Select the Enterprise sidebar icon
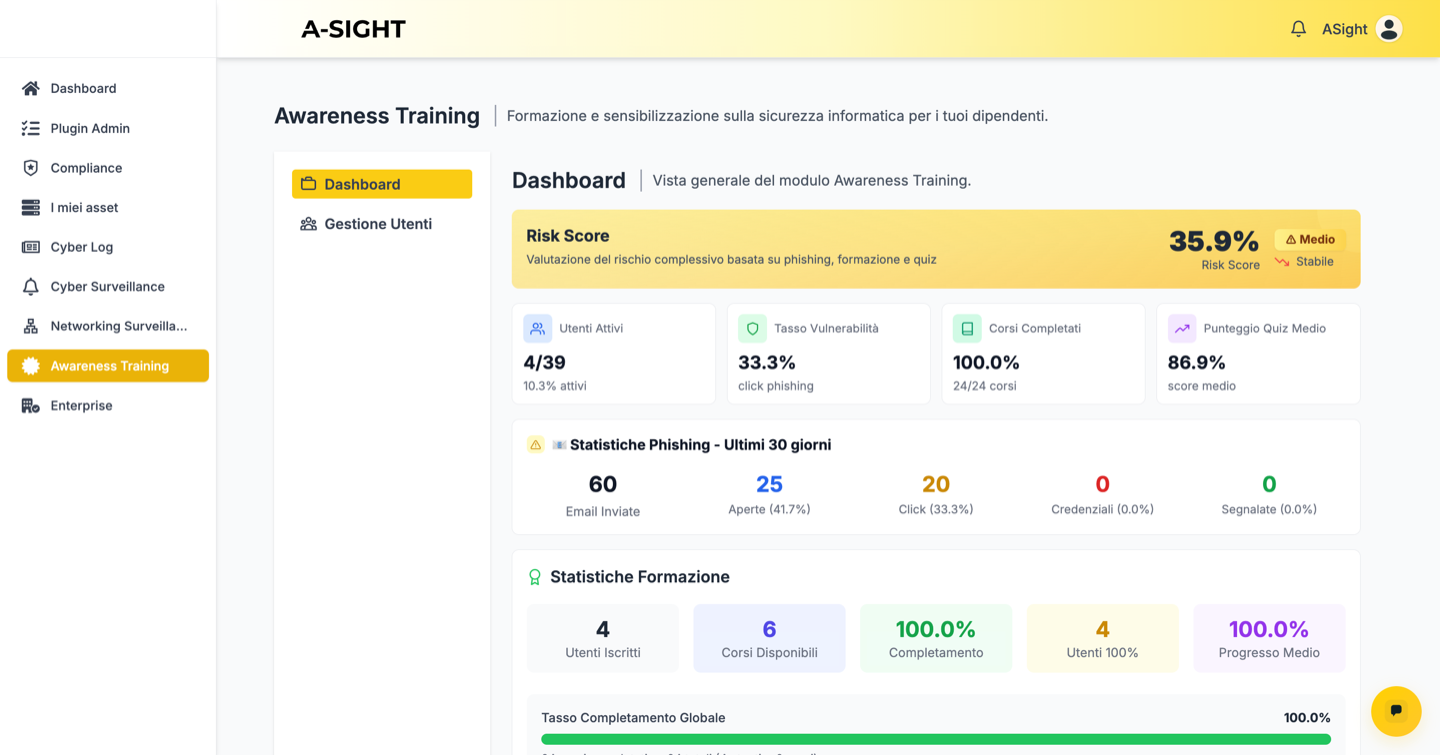This screenshot has width=1440, height=755. pos(30,405)
